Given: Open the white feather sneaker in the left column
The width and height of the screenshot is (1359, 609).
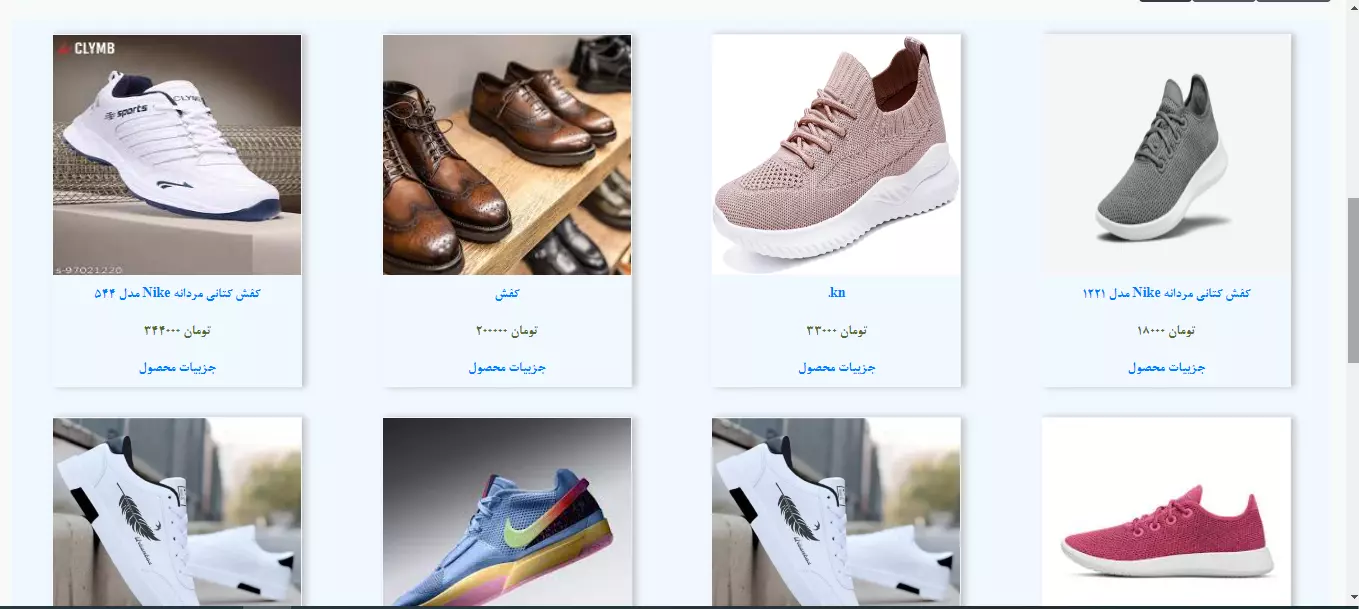Looking at the screenshot, I should [177, 513].
